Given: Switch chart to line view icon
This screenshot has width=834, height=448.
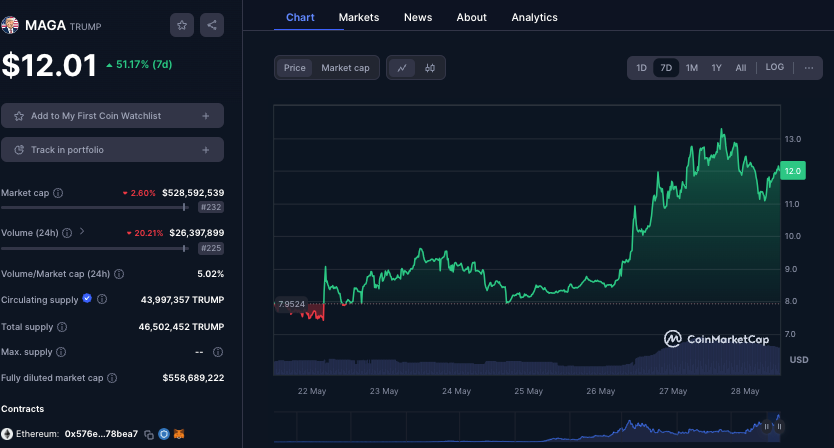Looking at the screenshot, I should click(402, 68).
